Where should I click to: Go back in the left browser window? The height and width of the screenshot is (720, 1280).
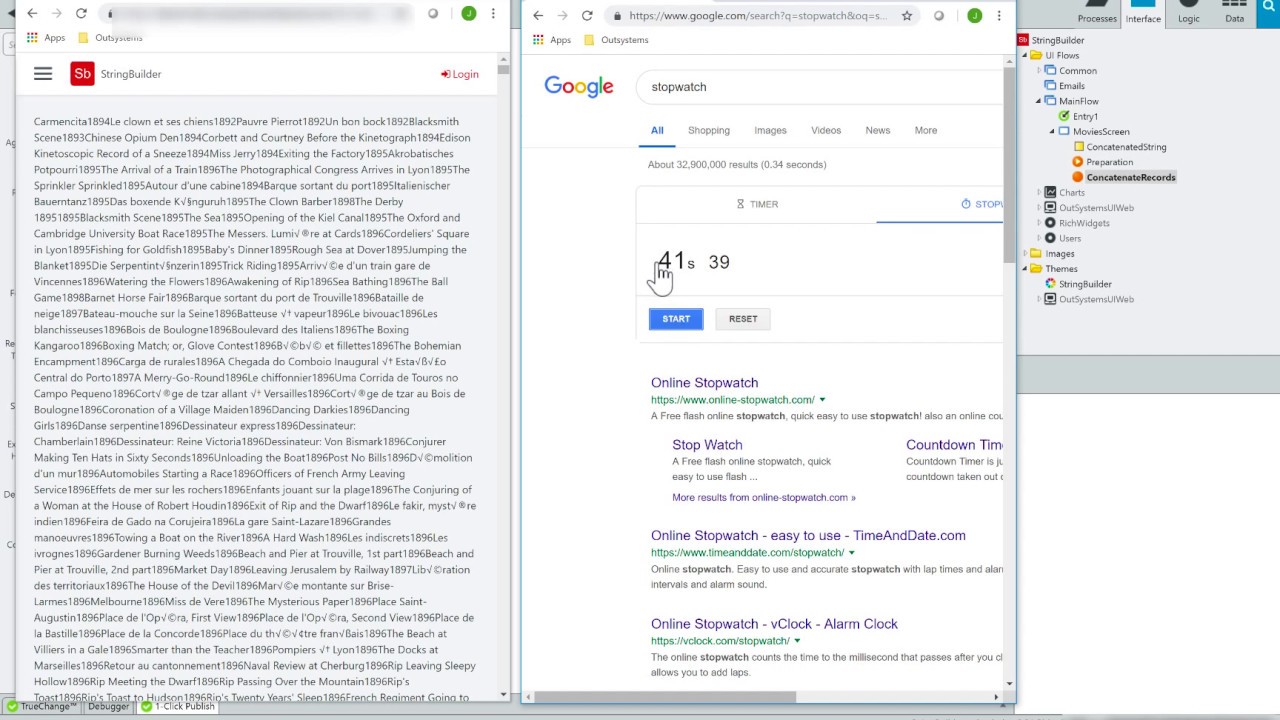tap(32, 14)
